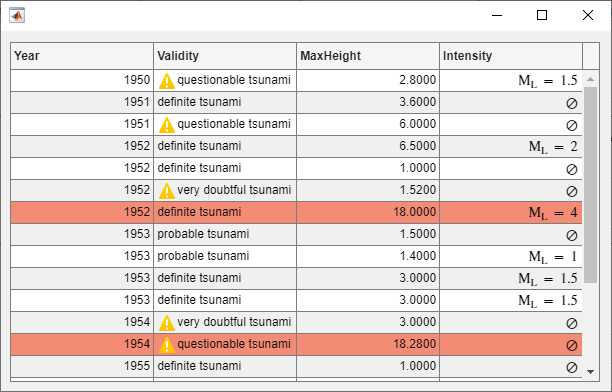The width and height of the screenshot is (612, 392).
Task: Click the warning icon in the 1.5200 height row
Action: coord(167,191)
